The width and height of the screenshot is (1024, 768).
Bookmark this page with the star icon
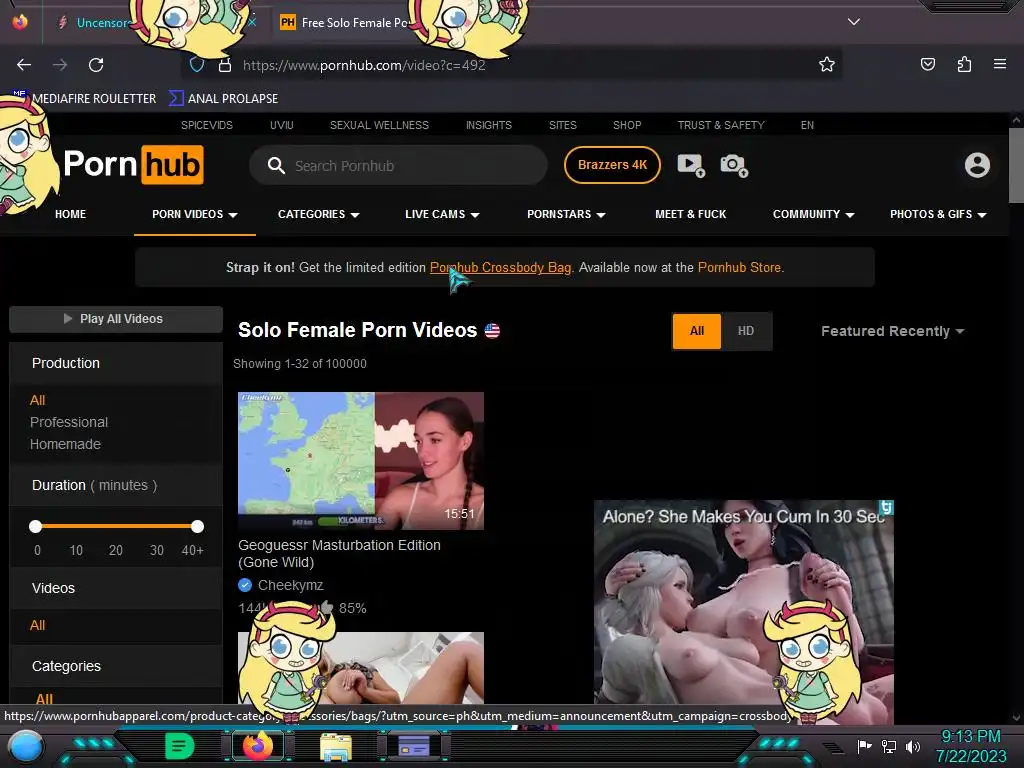pyautogui.click(x=827, y=64)
